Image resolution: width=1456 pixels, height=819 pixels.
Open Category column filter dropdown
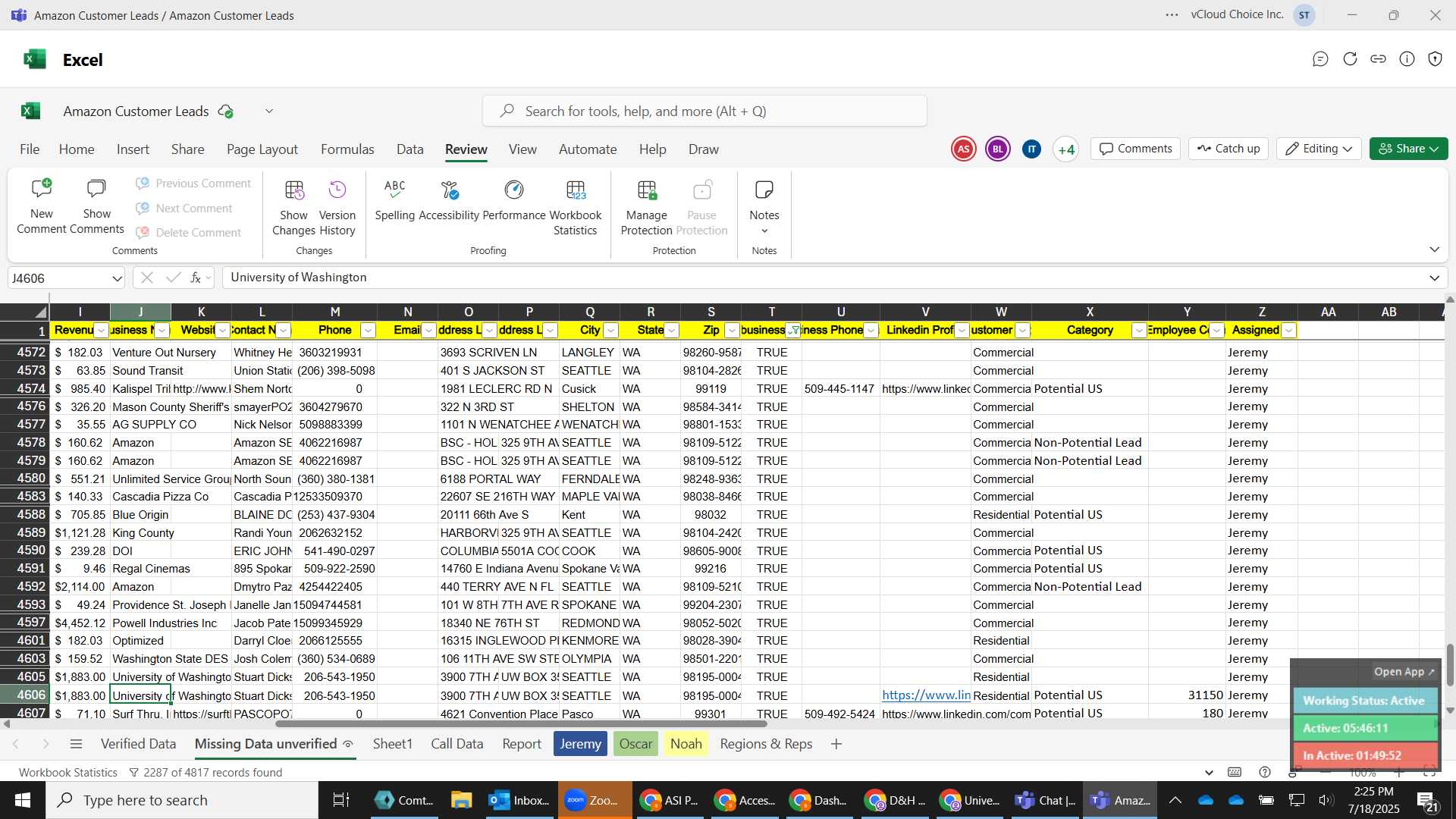(1139, 331)
